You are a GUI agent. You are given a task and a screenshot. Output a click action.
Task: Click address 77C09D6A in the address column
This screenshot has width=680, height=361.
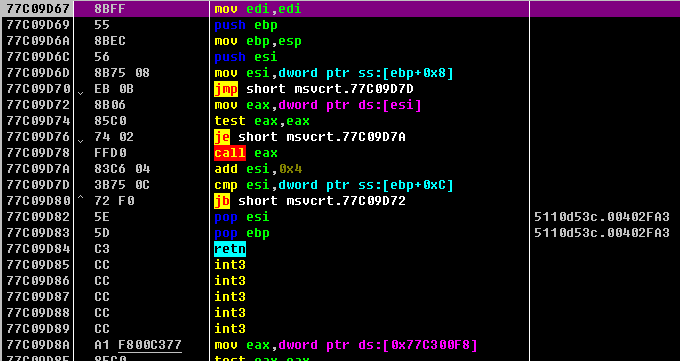coord(38,41)
